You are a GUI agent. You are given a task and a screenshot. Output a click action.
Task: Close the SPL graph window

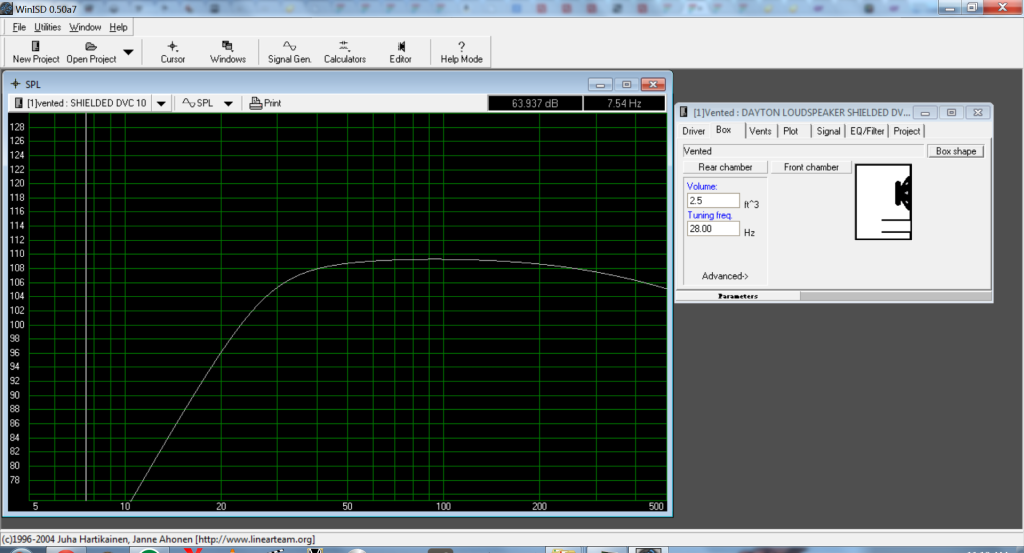653,84
